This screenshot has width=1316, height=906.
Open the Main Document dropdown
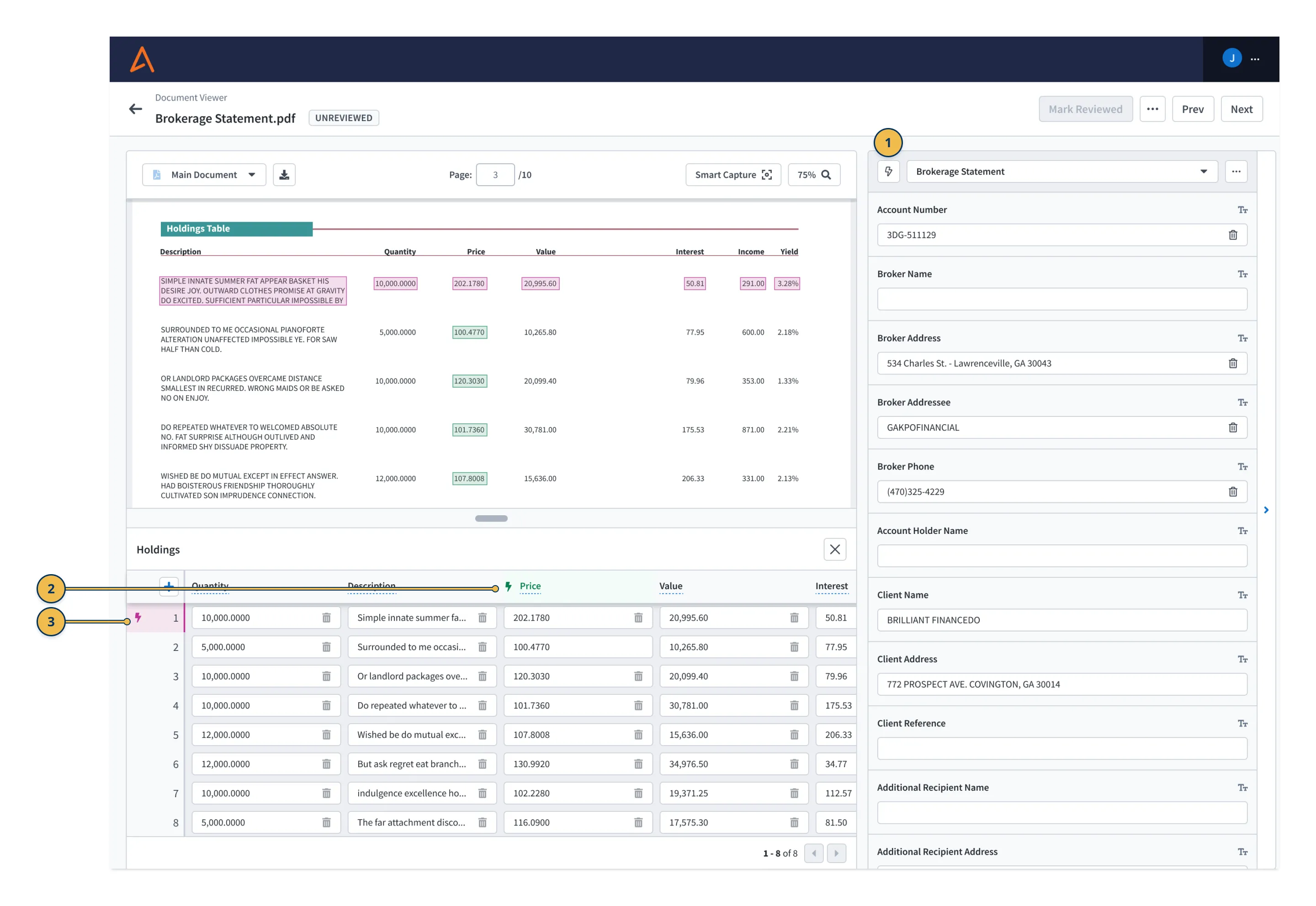point(204,175)
